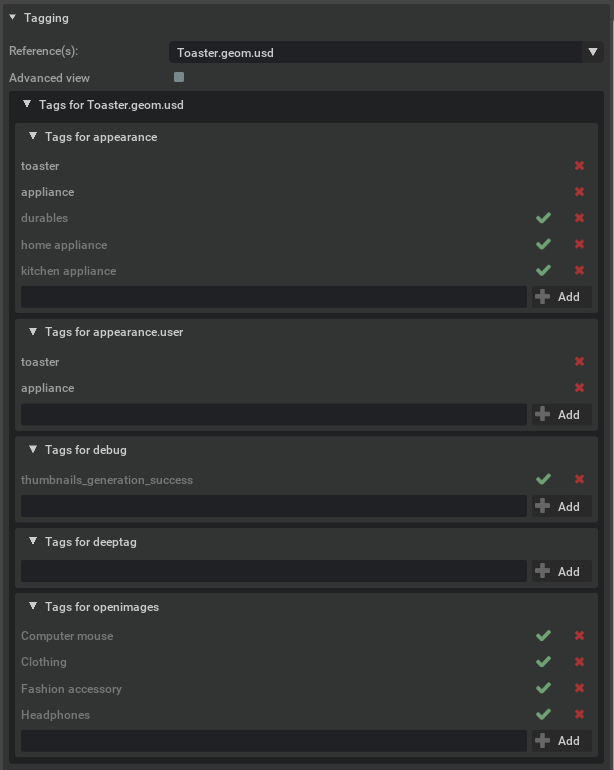
Task: Approve the Clothing tag checkmark
Action: click(543, 662)
